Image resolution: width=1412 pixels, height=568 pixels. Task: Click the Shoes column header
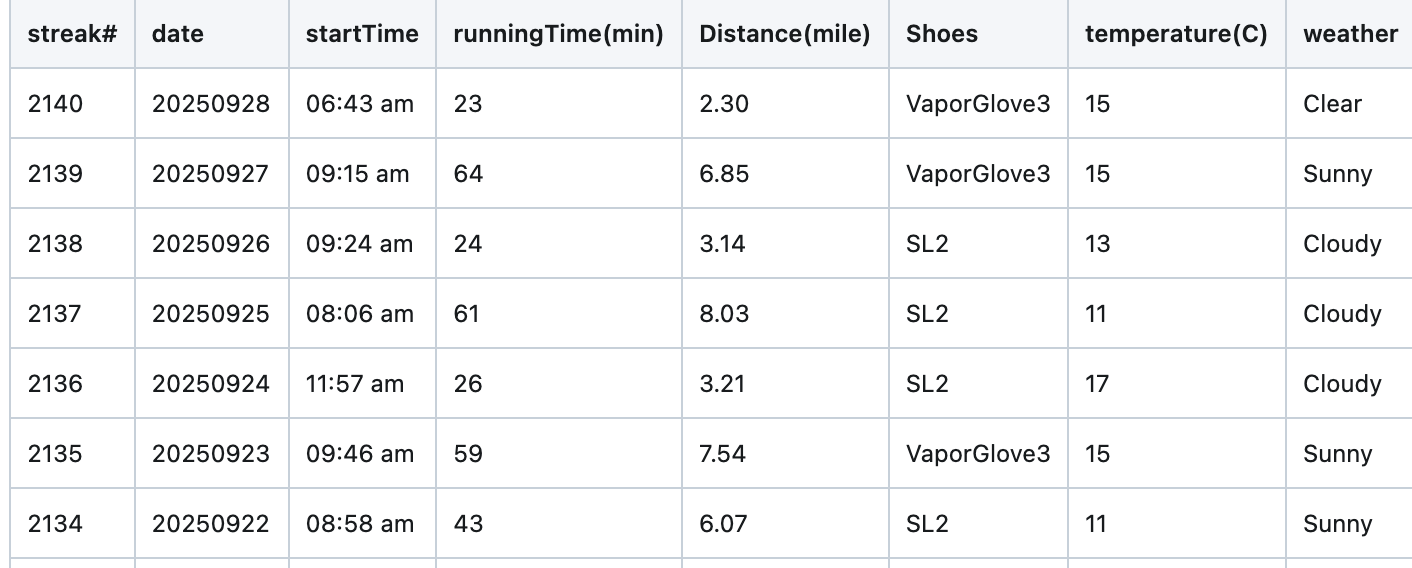[x=941, y=34]
